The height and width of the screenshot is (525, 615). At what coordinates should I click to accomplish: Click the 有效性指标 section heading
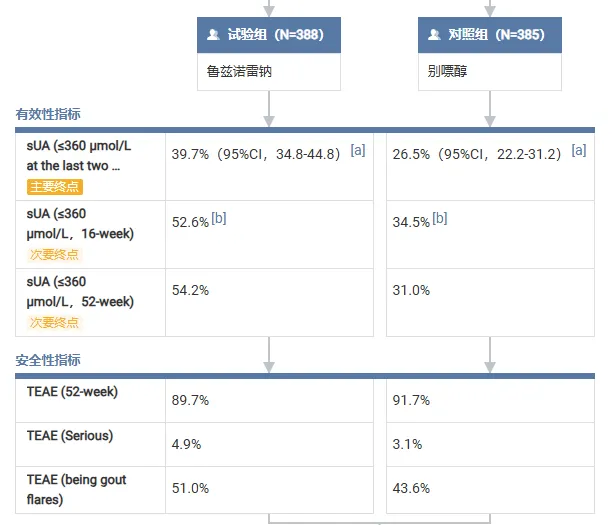[x=48, y=114]
